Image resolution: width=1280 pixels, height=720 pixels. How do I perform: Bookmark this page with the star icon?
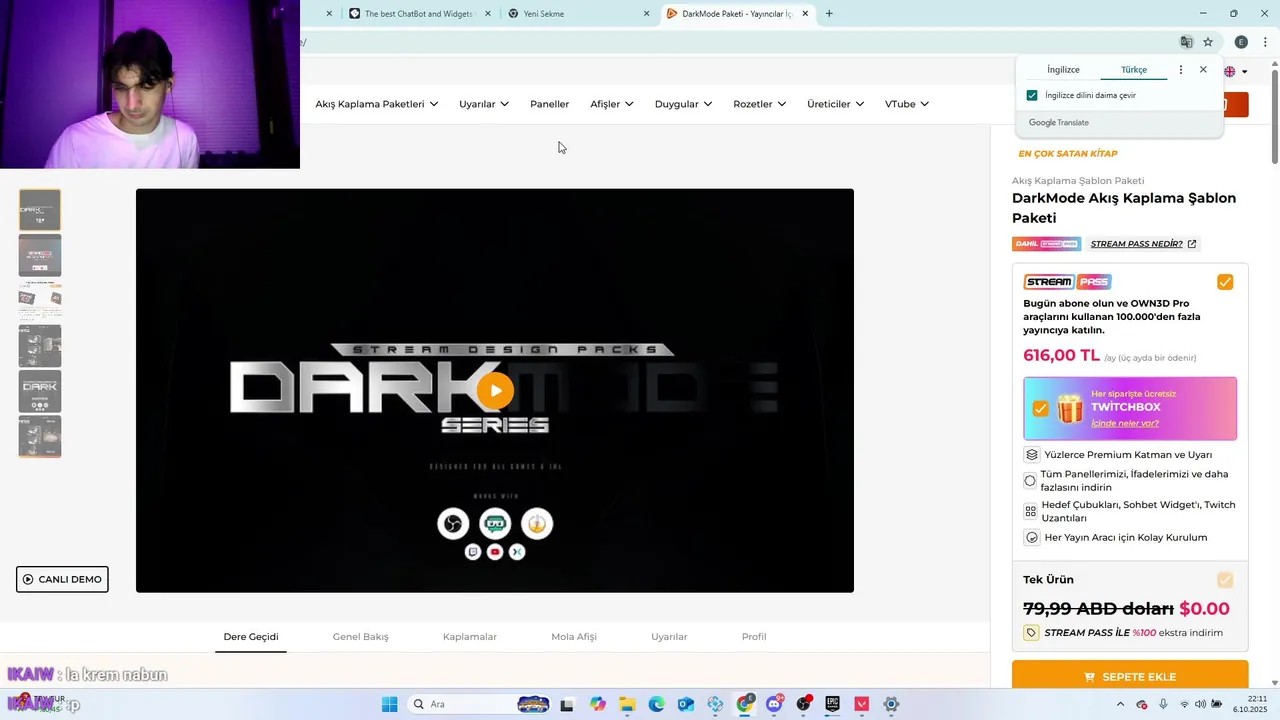point(1208,42)
